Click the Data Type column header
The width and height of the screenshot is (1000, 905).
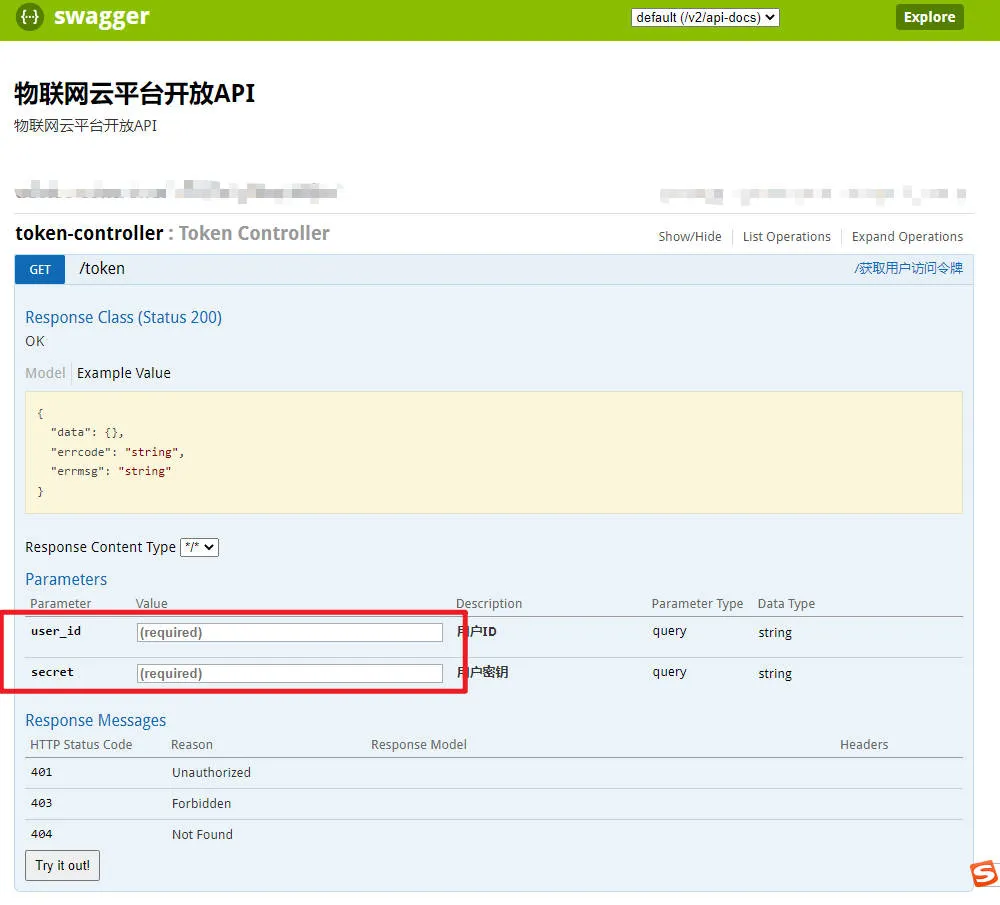pyautogui.click(x=786, y=604)
